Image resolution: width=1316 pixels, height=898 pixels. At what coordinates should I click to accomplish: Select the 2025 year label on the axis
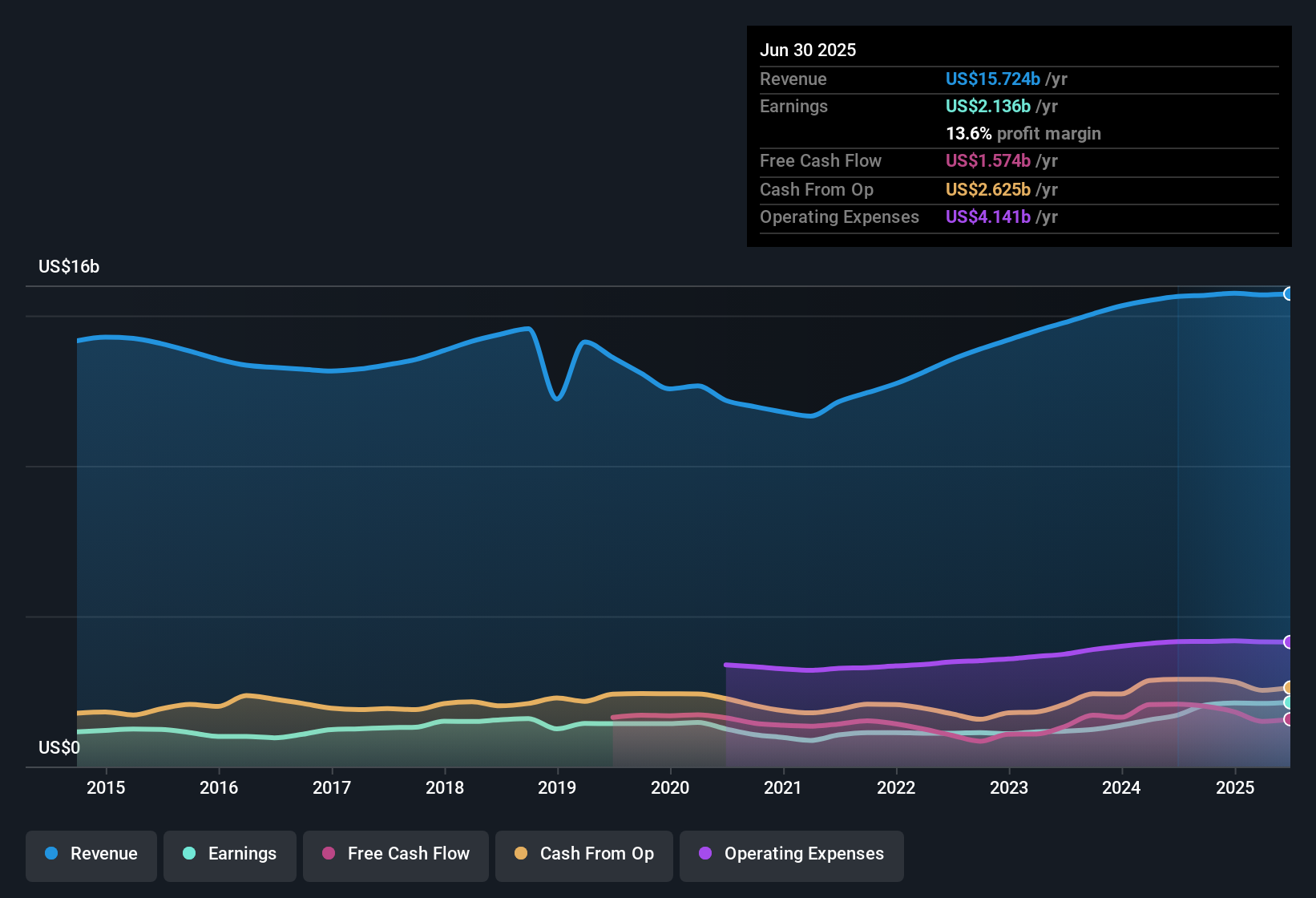coord(1234,787)
